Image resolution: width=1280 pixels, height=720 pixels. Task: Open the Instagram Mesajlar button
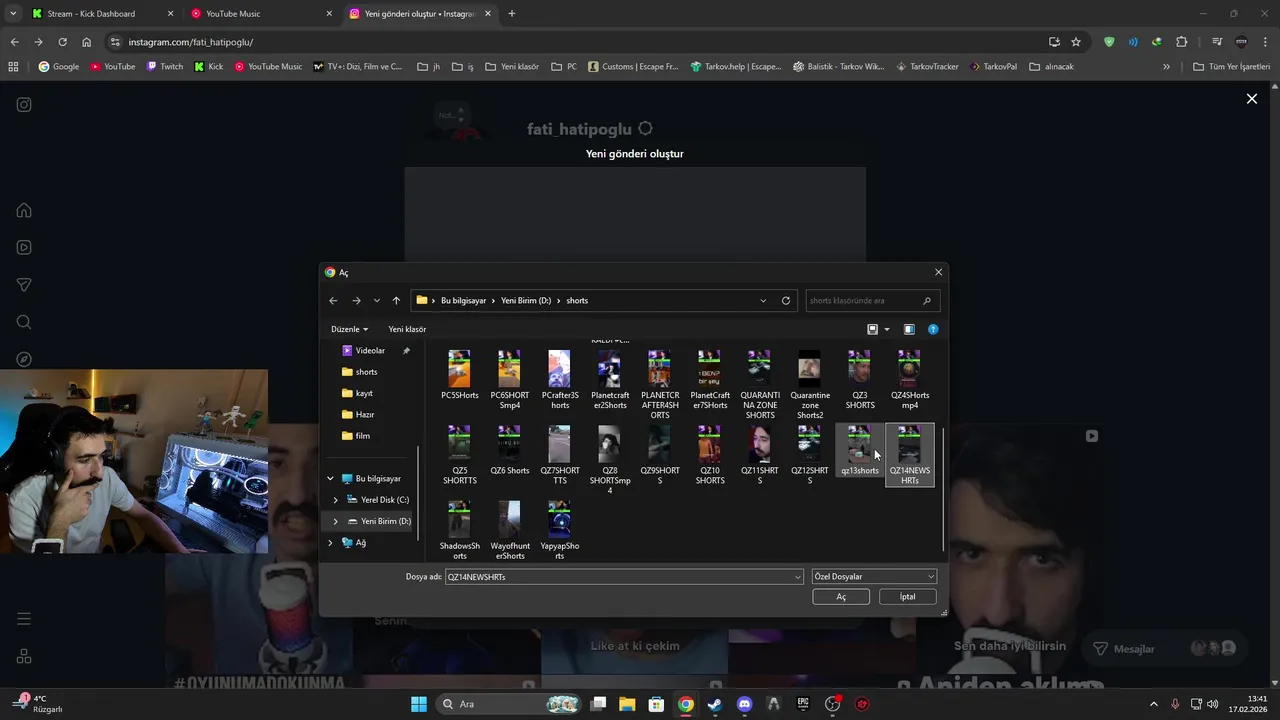click(1165, 649)
